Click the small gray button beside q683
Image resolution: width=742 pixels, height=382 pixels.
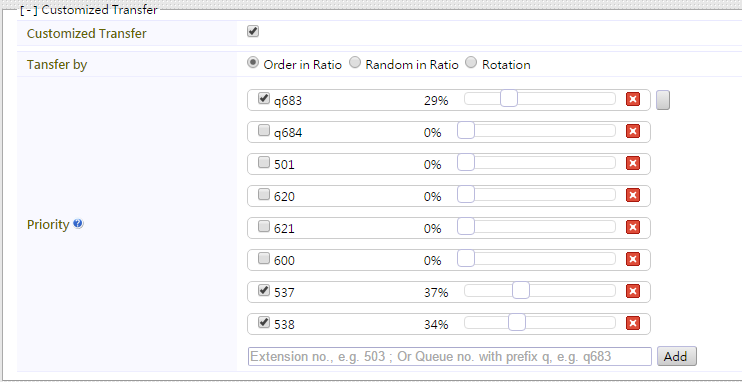click(663, 100)
